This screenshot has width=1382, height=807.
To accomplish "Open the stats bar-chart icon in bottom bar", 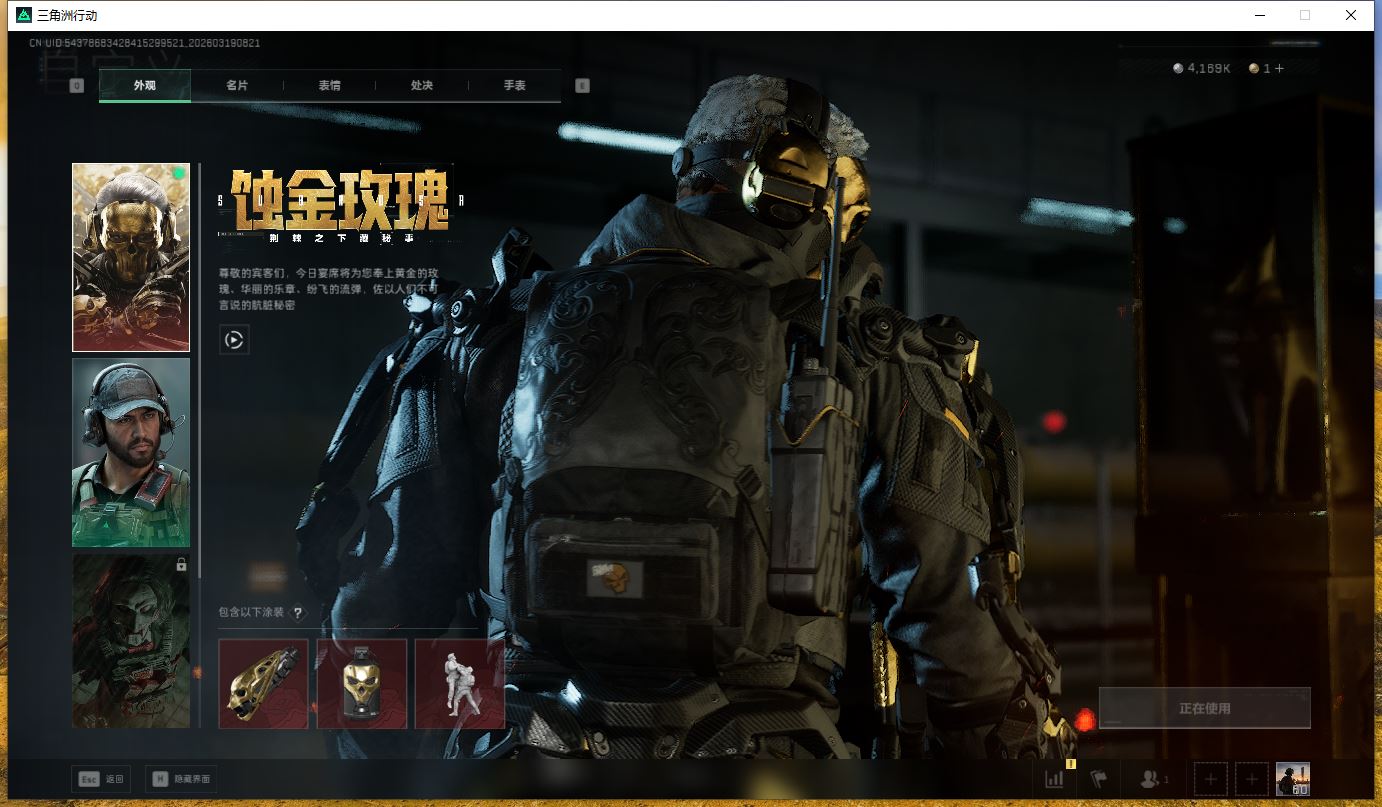I will pos(1054,779).
